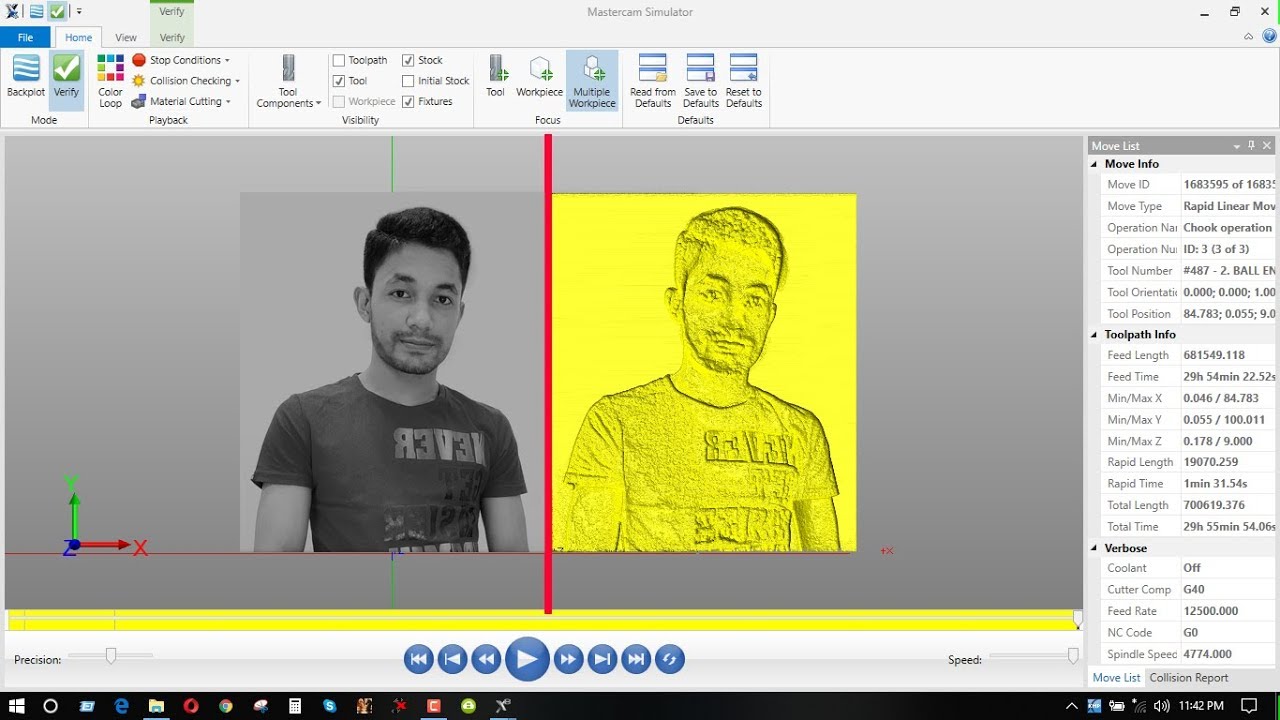The height and width of the screenshot is (720, 1280).
Task: Click the large Play button
Action: 527,659
